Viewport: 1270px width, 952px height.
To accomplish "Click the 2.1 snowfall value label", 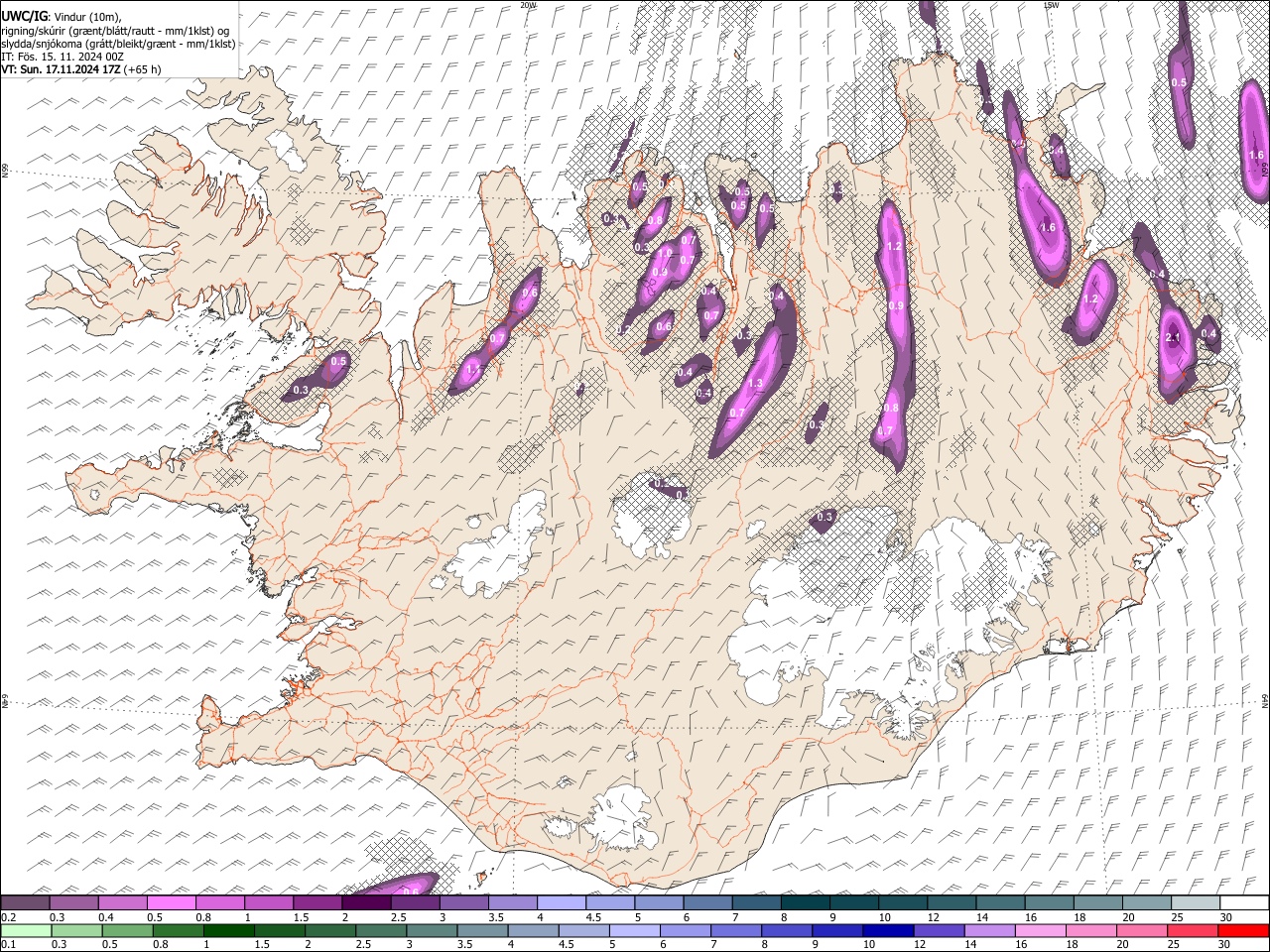I will pyautogui.click(x=1174, y=338).
